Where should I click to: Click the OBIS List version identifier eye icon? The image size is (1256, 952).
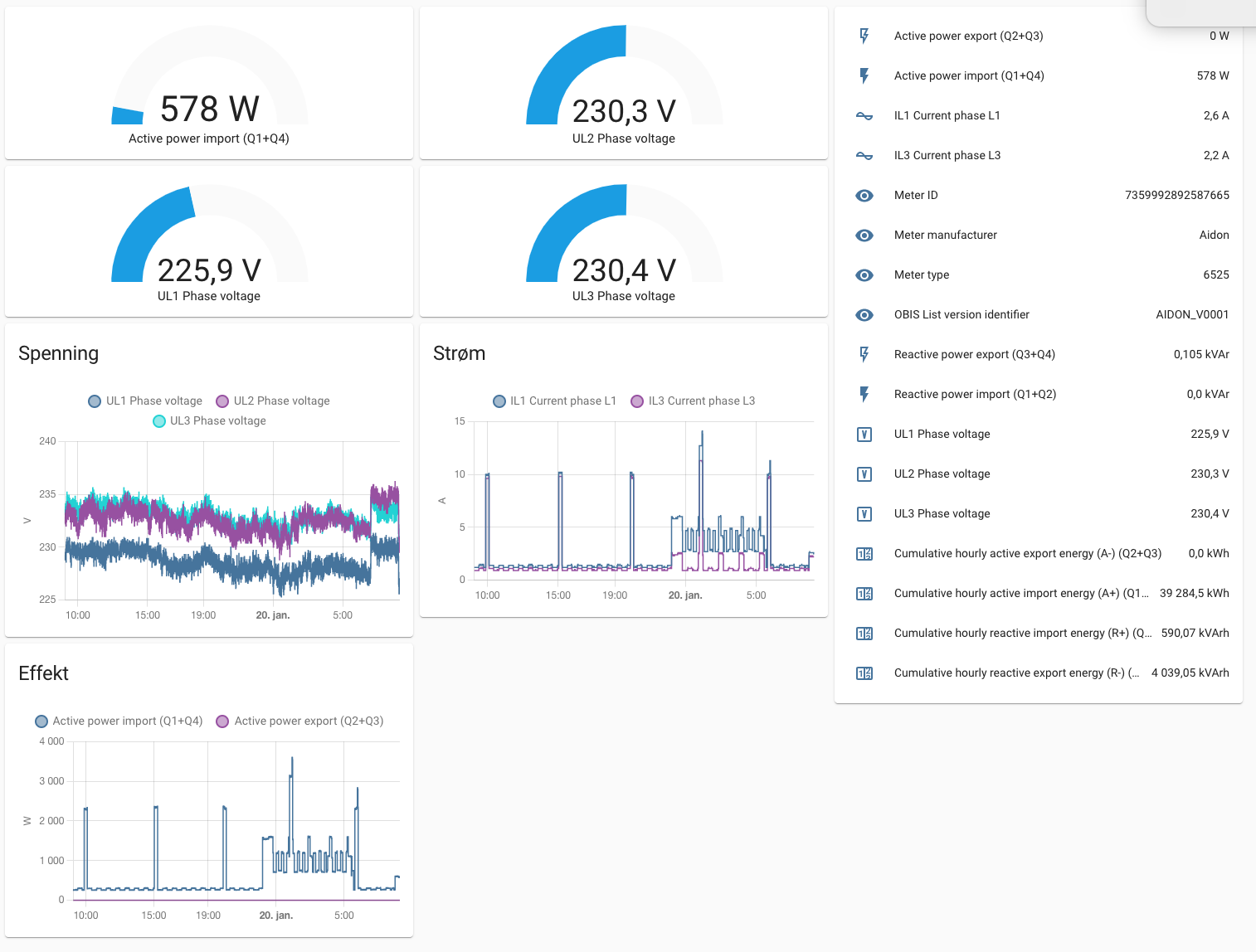coord(864,314)
